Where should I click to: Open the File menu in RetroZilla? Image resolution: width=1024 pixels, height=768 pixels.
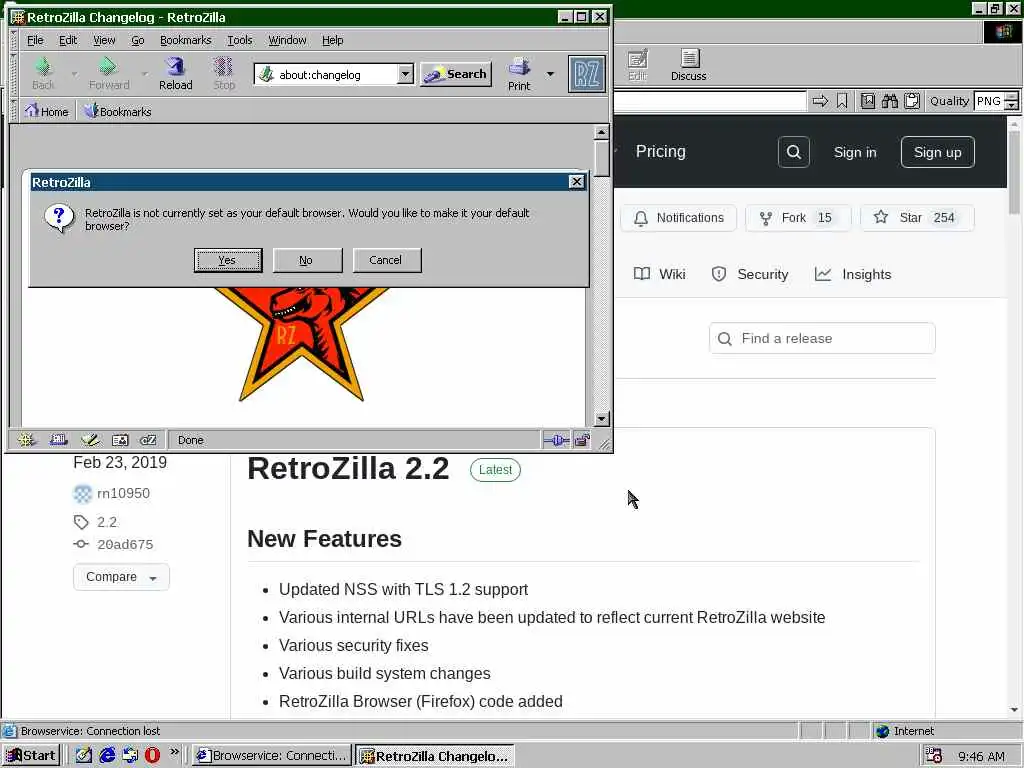click(x=35, y=40)
